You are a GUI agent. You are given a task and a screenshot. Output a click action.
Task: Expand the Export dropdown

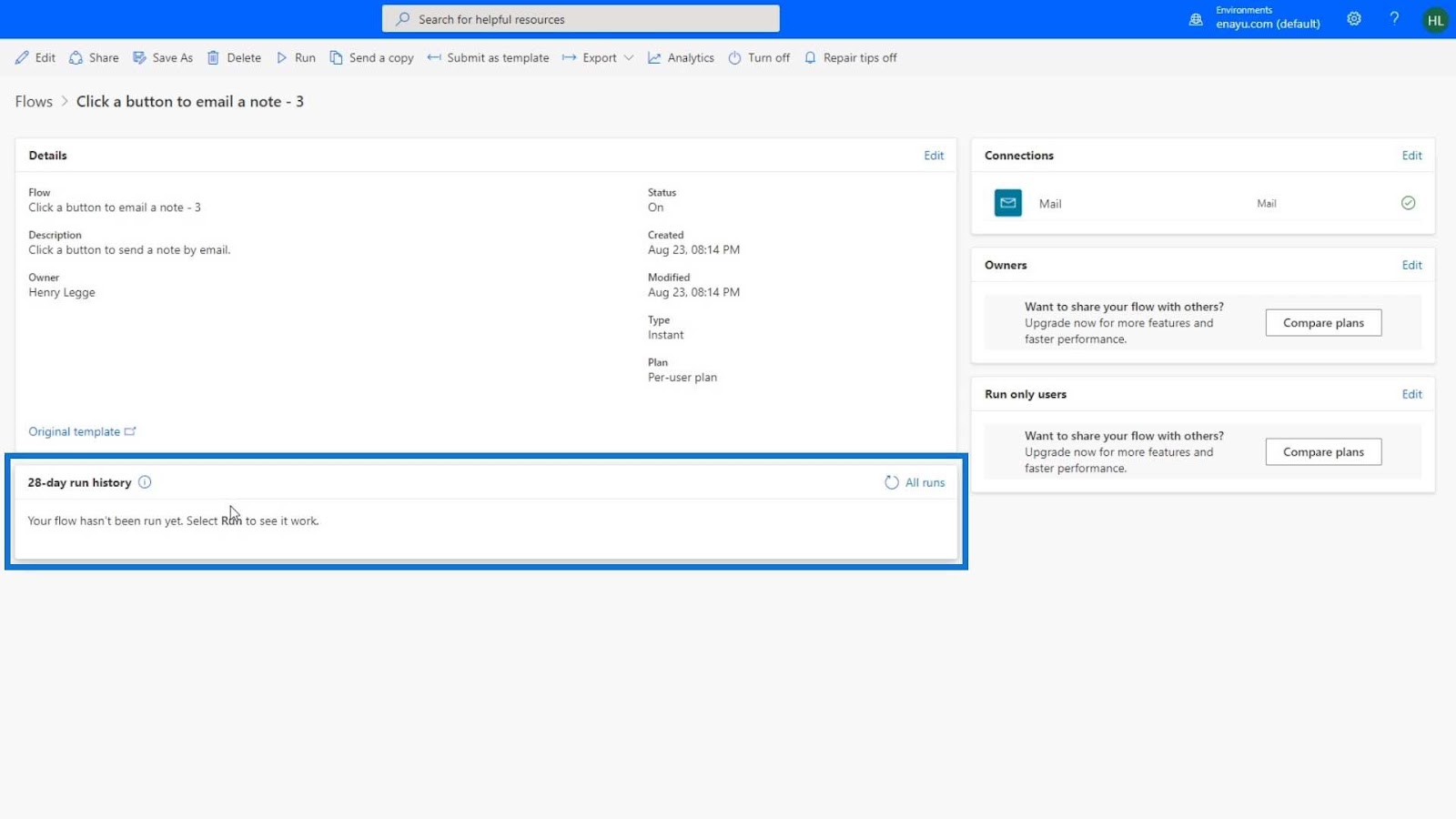(x=598, y=57)
